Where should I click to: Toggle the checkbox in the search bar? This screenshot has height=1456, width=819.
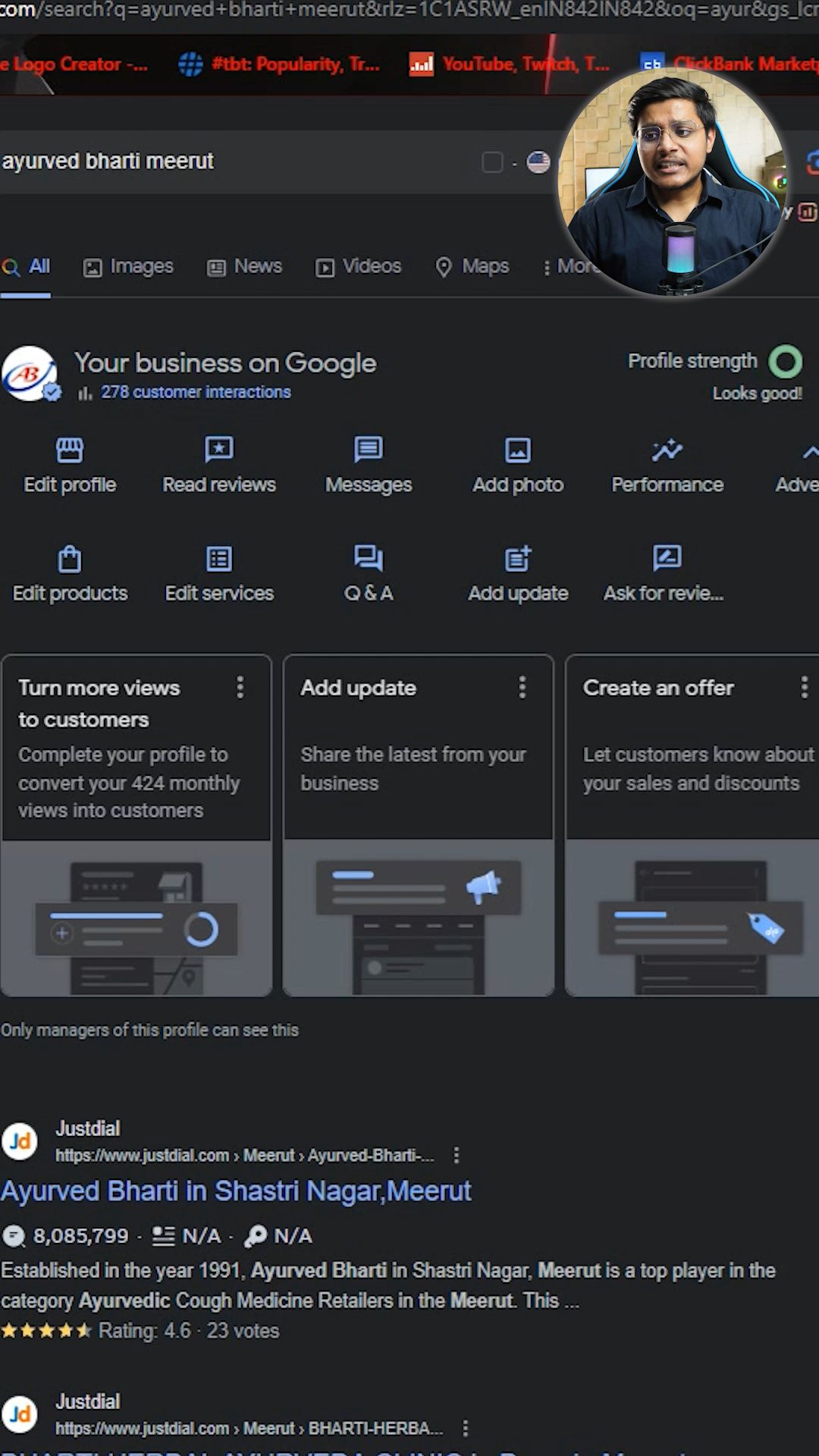pyautogui.click(x=492, y=162)
